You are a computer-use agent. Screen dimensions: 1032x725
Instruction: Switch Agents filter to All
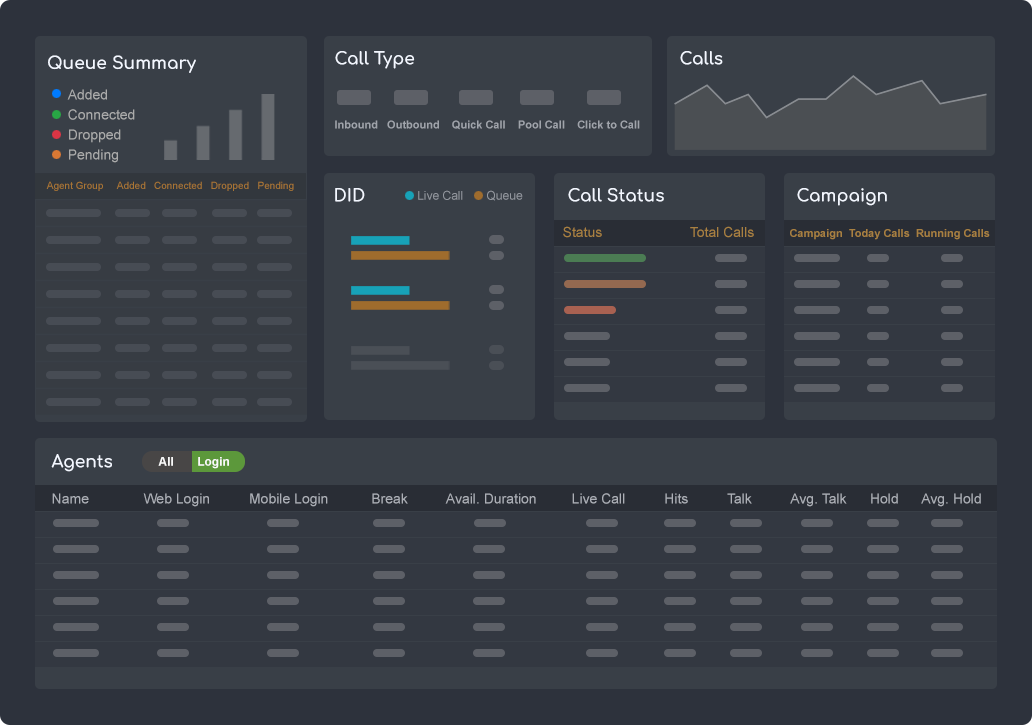coord(166,462)
